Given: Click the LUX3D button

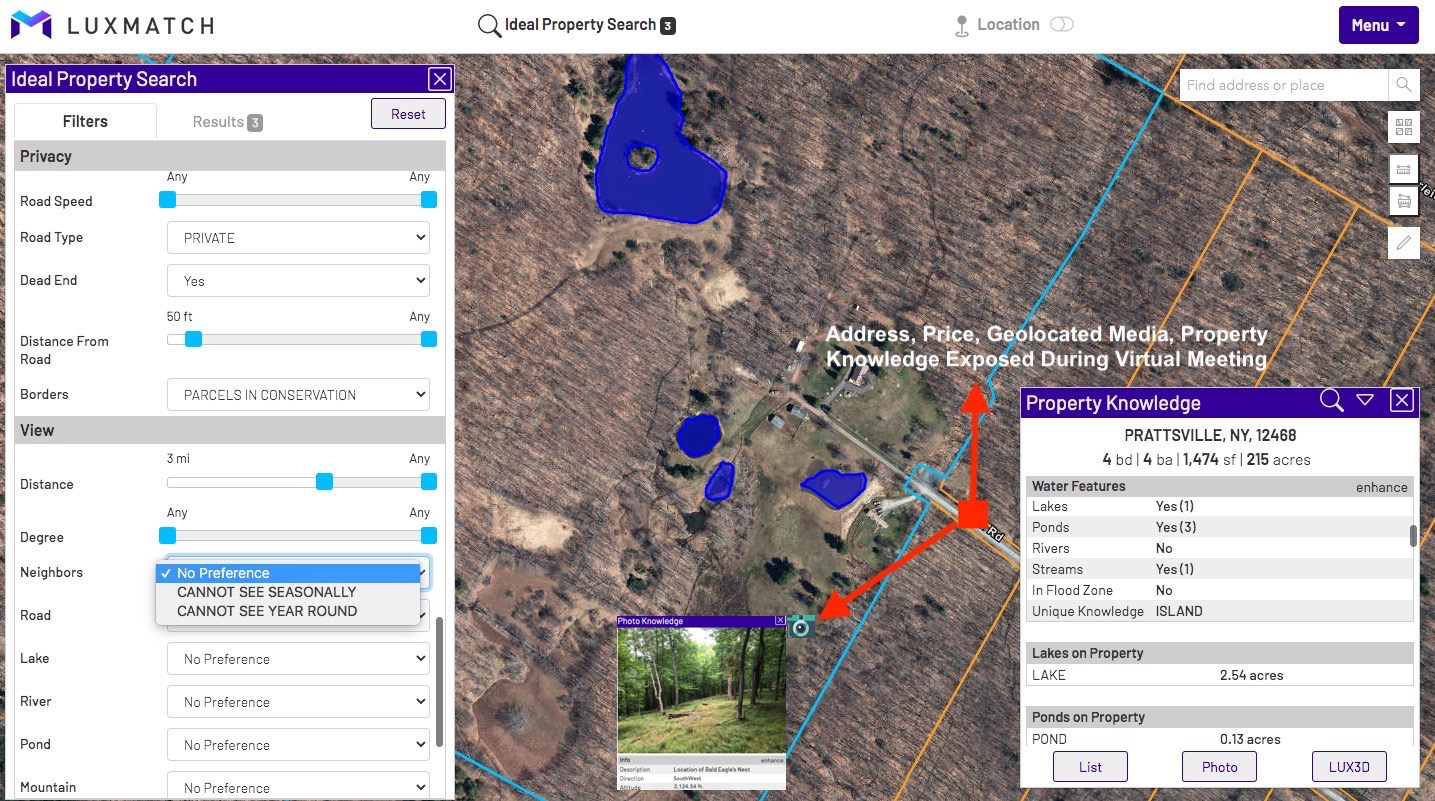Looking at the screenshot, I should click(x=1349, y=767).
